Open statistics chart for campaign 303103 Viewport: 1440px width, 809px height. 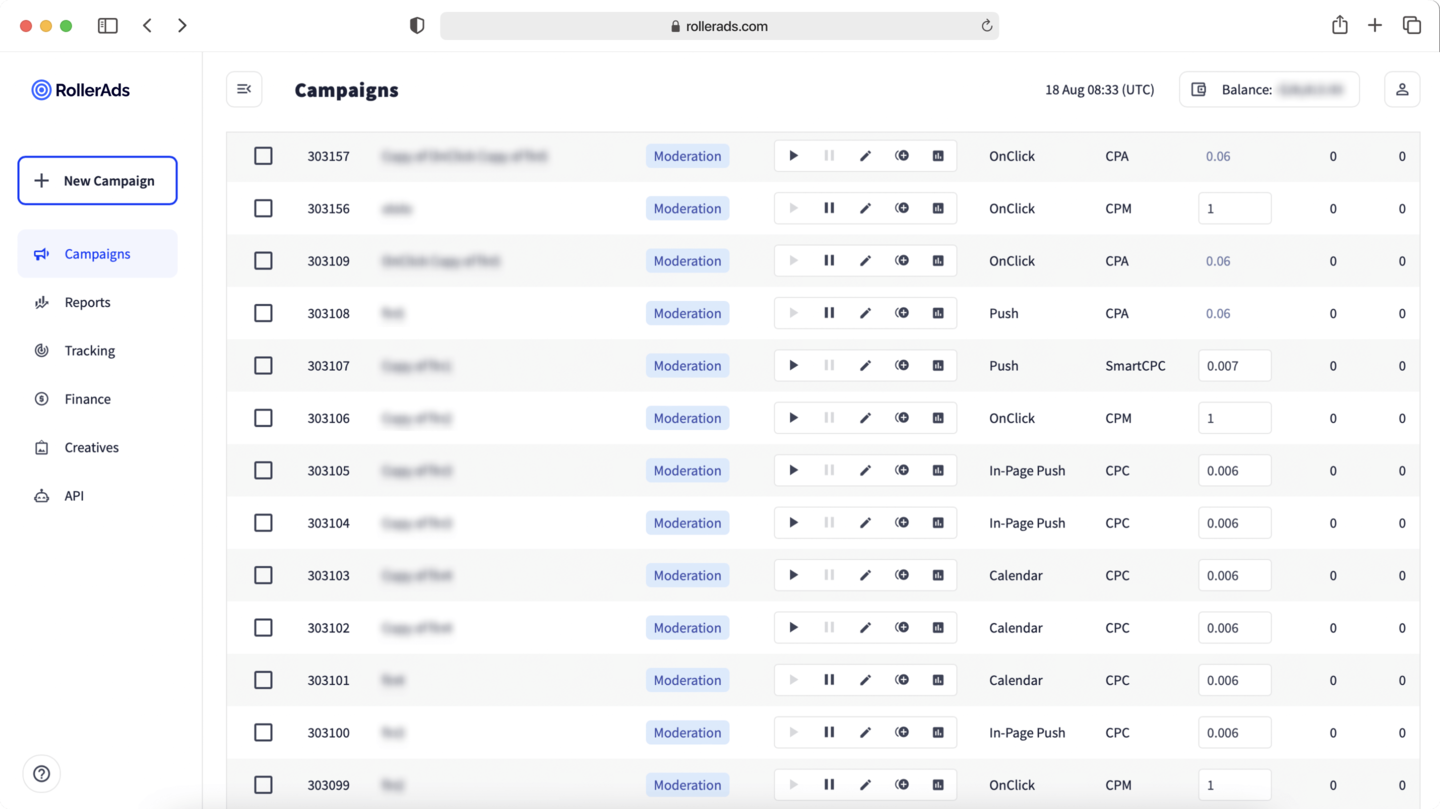938,575
